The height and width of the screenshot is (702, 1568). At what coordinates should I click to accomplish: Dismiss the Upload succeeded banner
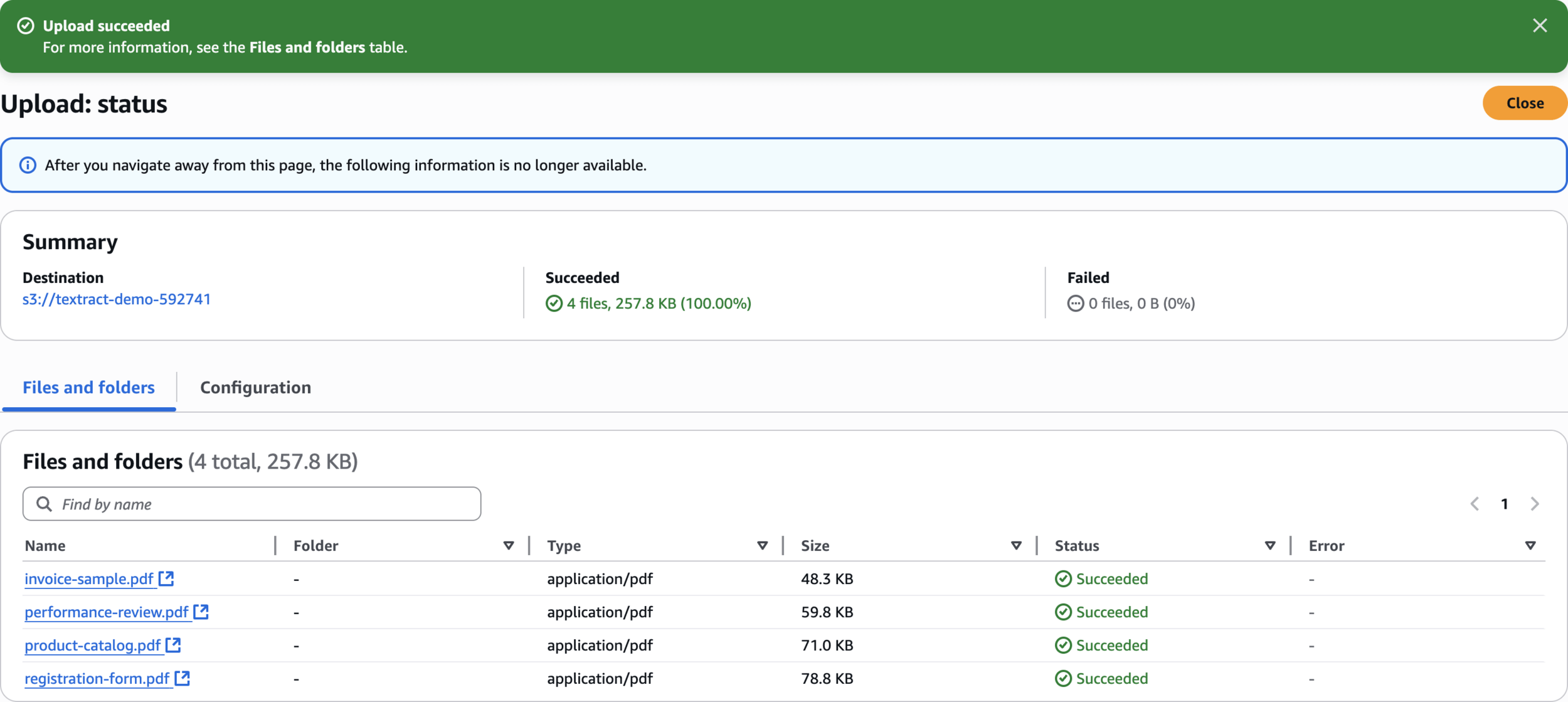click(x=1539, y=26)
